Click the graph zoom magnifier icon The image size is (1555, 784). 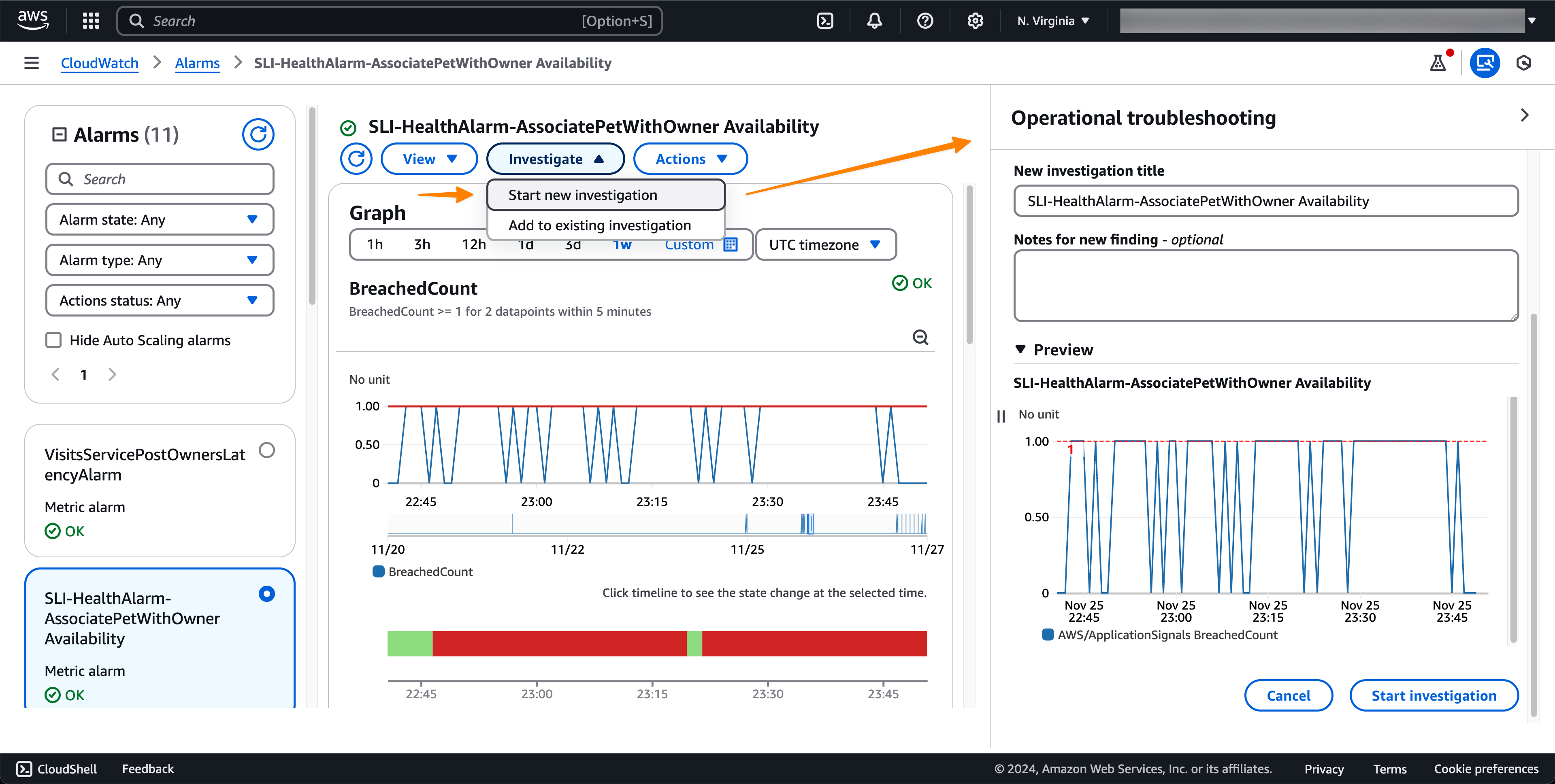pyautogui.click(x=920, y=338)
